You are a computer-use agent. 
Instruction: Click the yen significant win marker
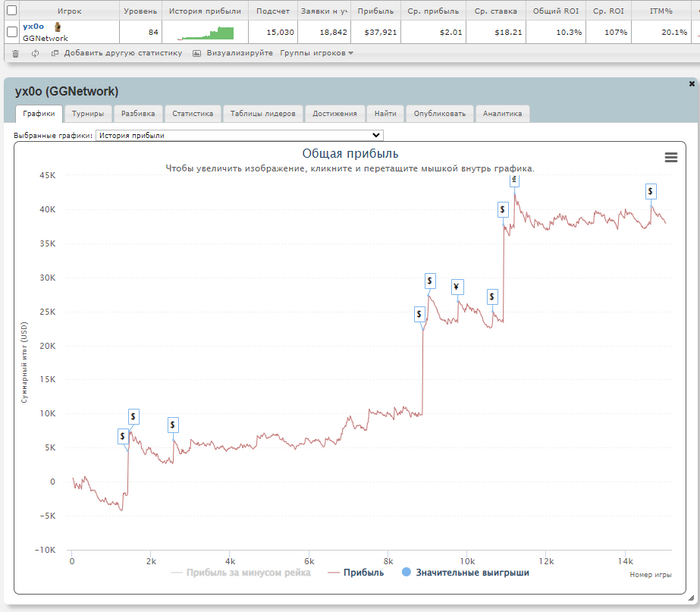457,288
